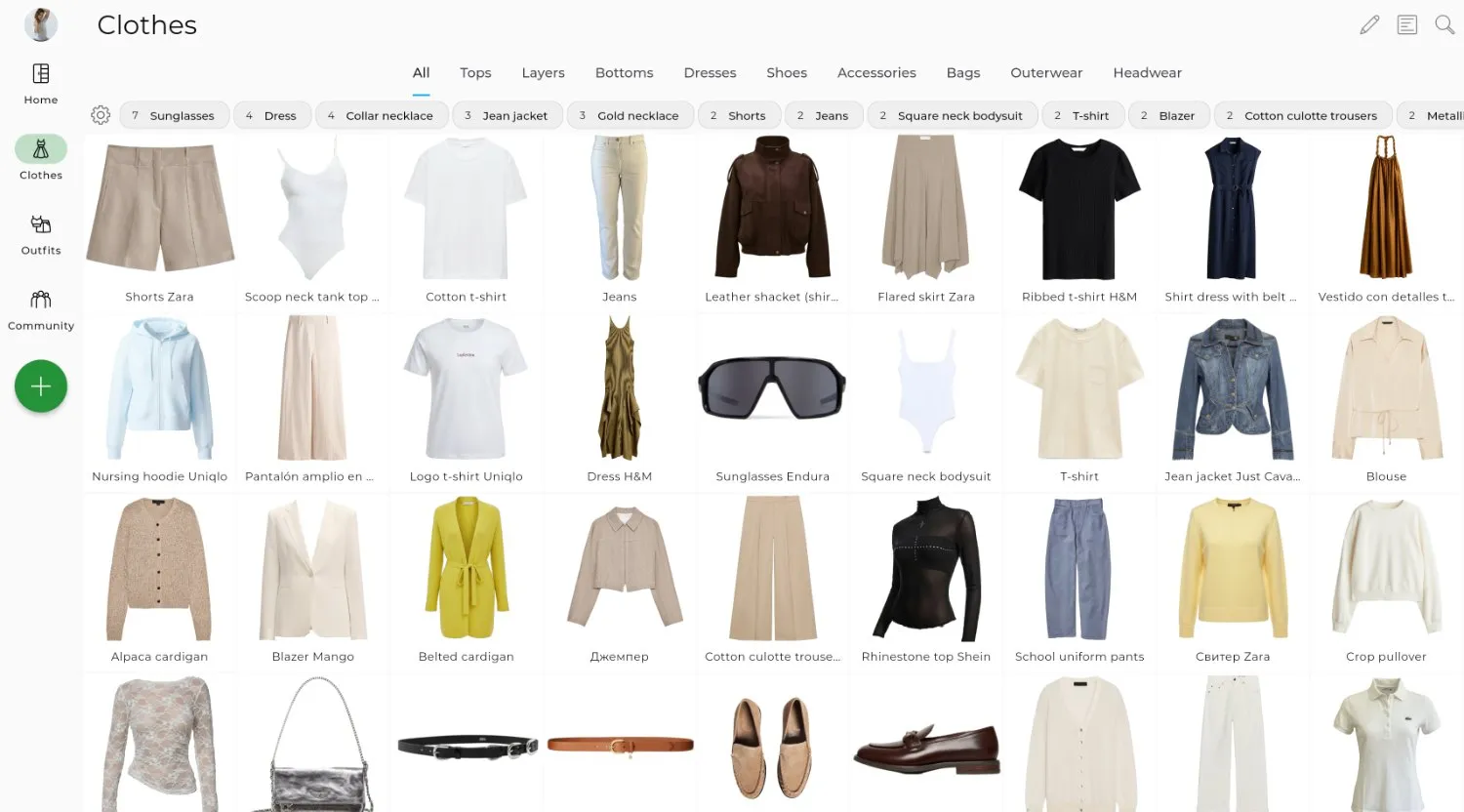Filter by the Dress tag chip
The image size is (1464, 812).
(272, 115)
